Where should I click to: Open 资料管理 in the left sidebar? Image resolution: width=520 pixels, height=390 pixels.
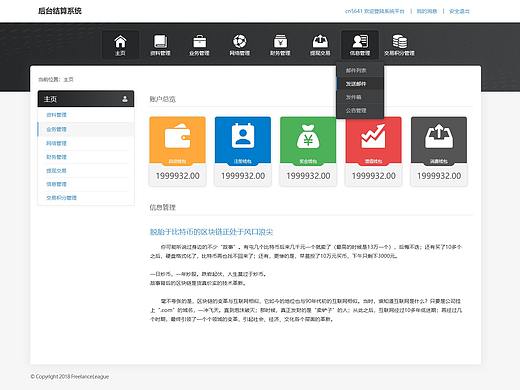coord(56,115)
